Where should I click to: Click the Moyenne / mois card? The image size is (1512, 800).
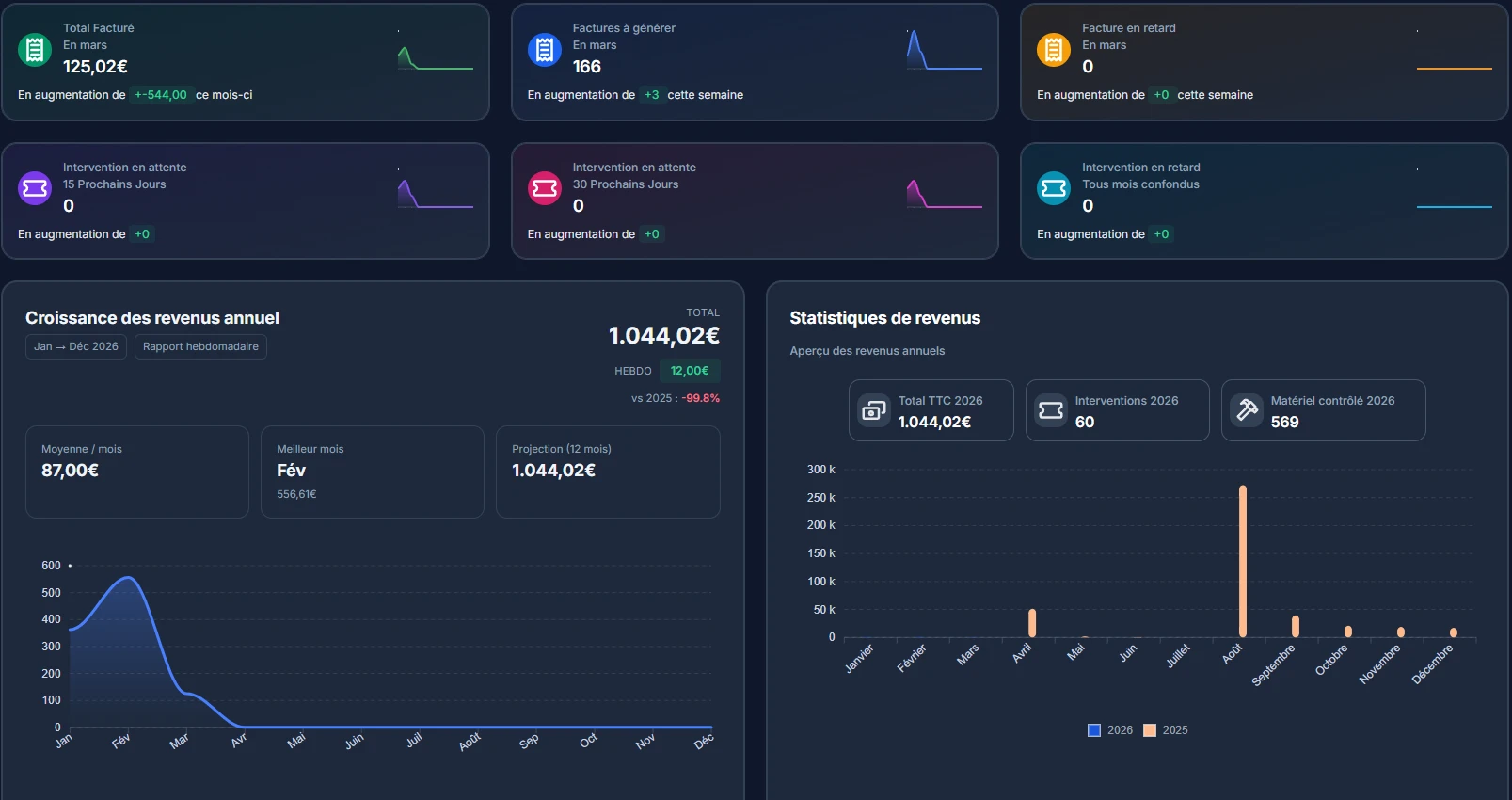pyautogui.click(x=137, y=472)
